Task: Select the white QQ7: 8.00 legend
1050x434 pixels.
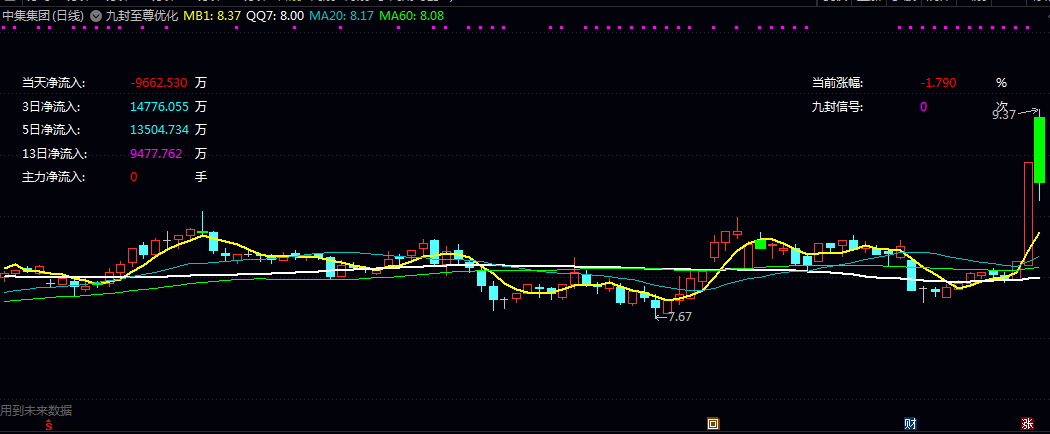Action: click(x=275, y=16)
